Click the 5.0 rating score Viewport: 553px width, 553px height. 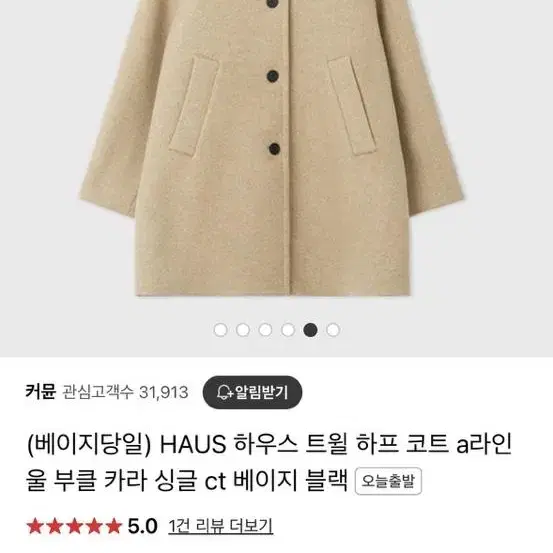[x=142, y=526]
